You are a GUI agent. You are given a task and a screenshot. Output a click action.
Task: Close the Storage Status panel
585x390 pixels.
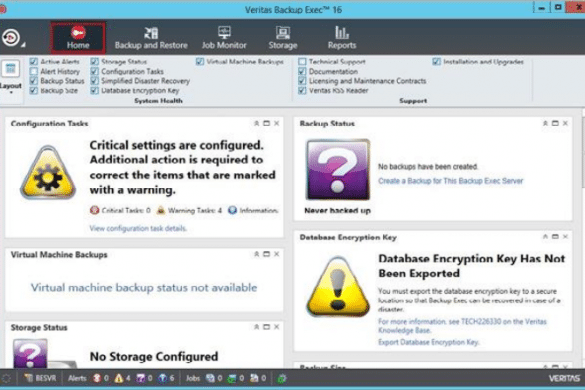pos(276,327)
